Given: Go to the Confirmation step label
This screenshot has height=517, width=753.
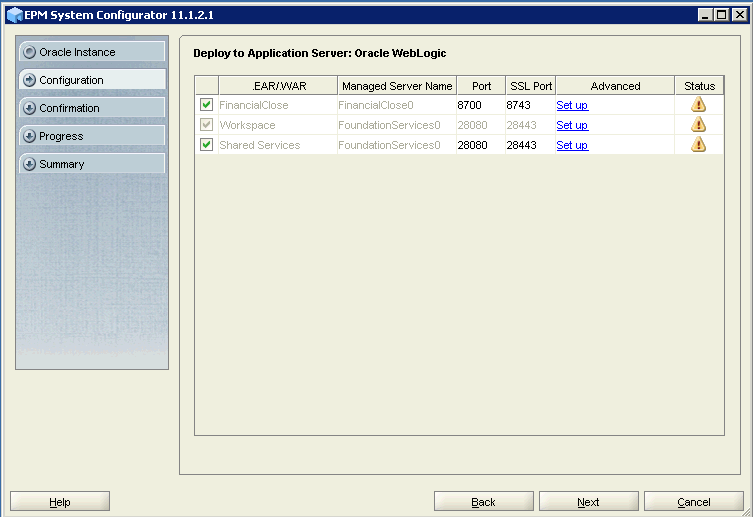Looking at the screenshot, I should (69, 108).
